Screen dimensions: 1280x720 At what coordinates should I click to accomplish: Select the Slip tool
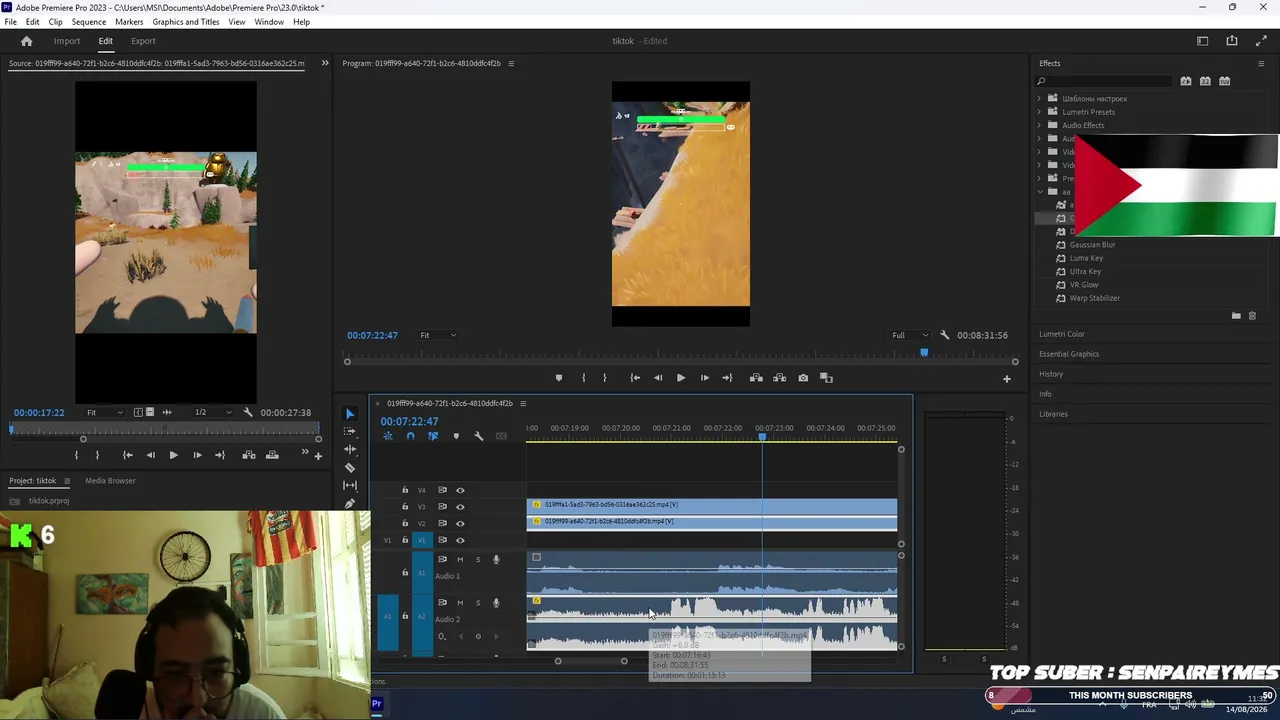tap(350, 486)
